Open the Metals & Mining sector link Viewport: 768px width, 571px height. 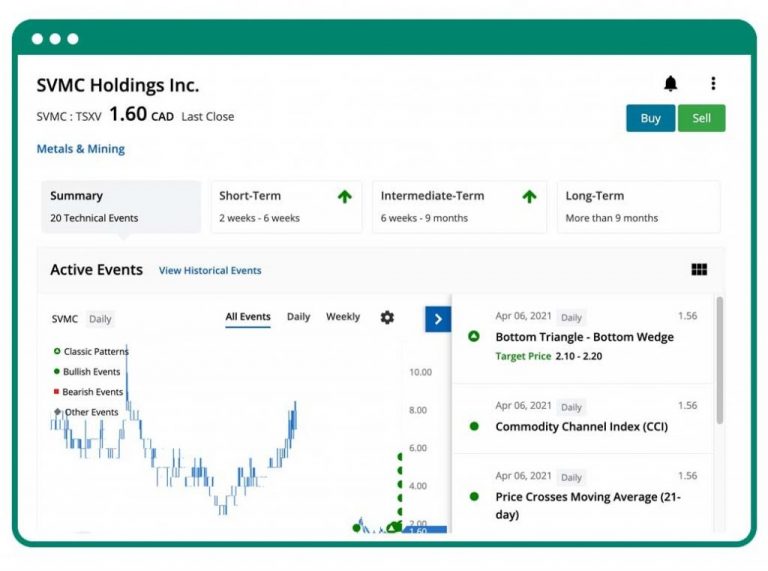click(x=81, y=149)
